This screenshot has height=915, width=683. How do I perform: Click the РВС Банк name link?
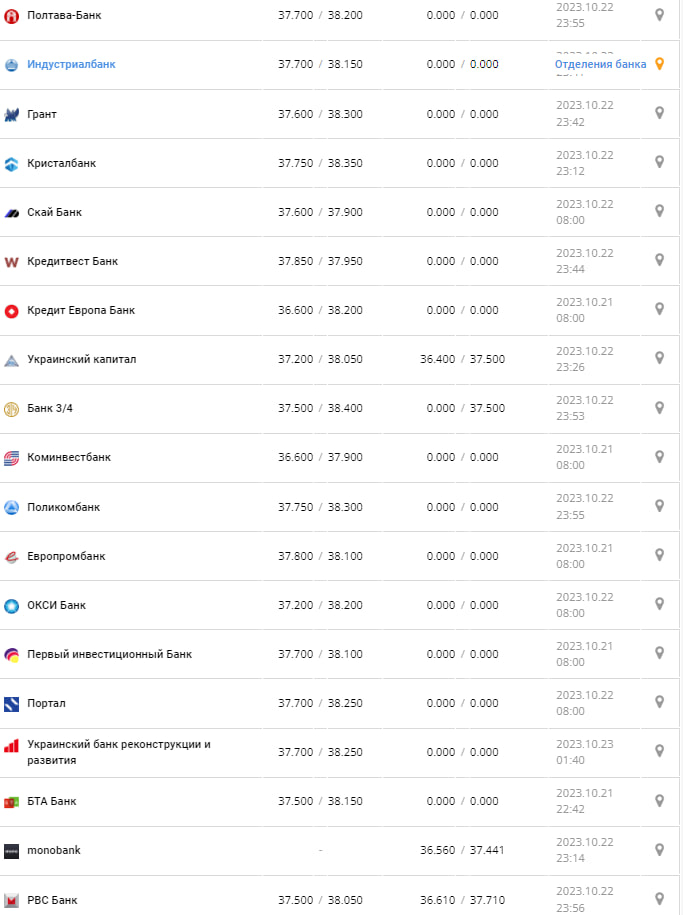(x=52, y=899)
